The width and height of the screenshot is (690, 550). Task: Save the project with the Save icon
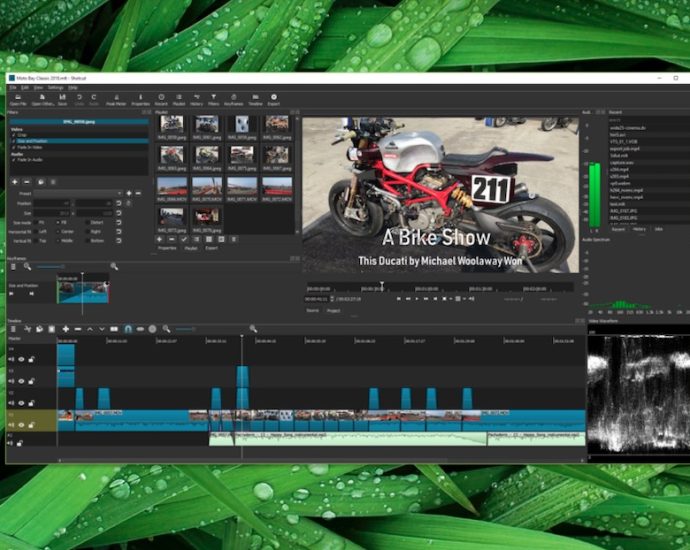[62, 100]
